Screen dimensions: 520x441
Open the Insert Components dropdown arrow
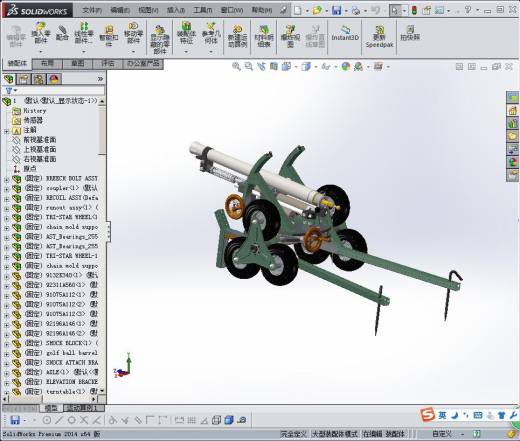tap(41, 52)
